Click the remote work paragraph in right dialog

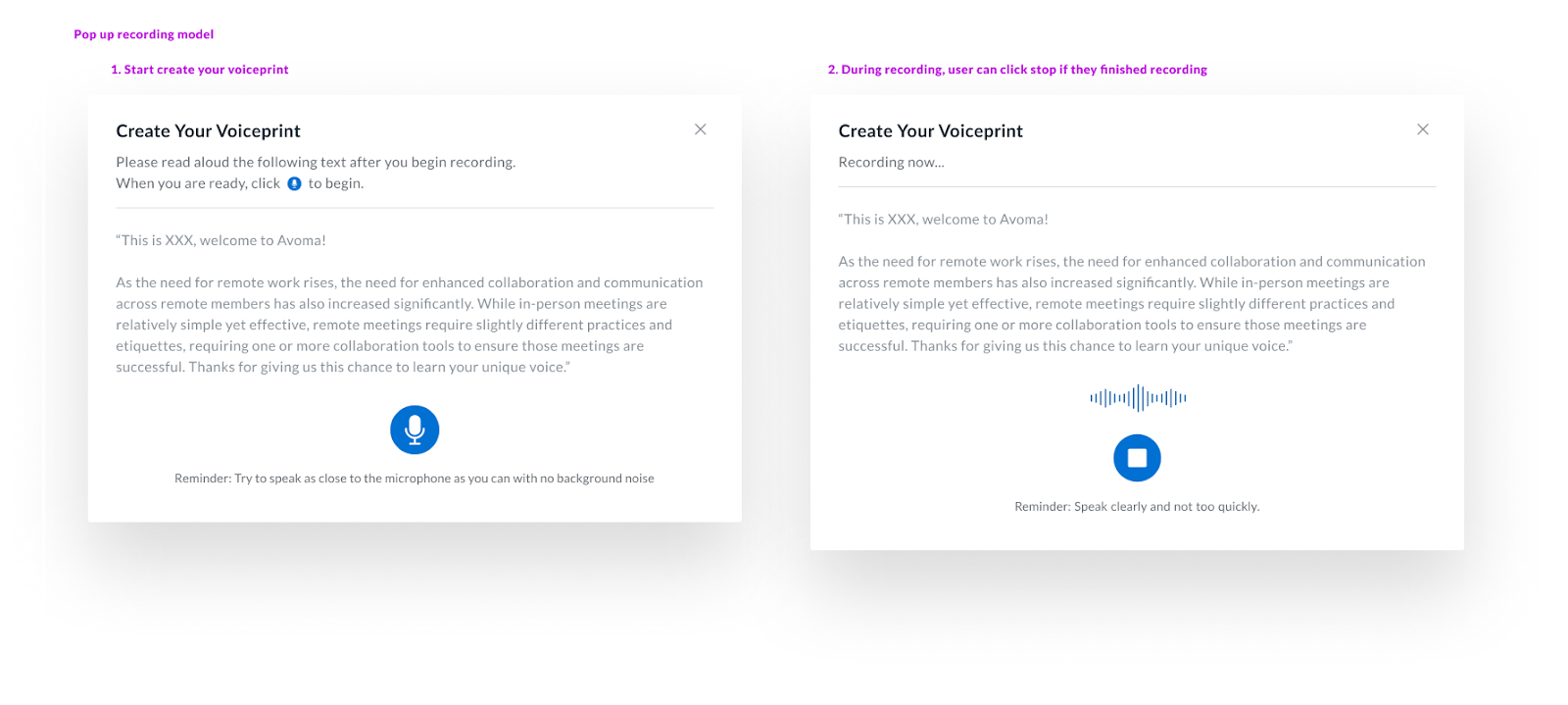[x=1132, y=304]
